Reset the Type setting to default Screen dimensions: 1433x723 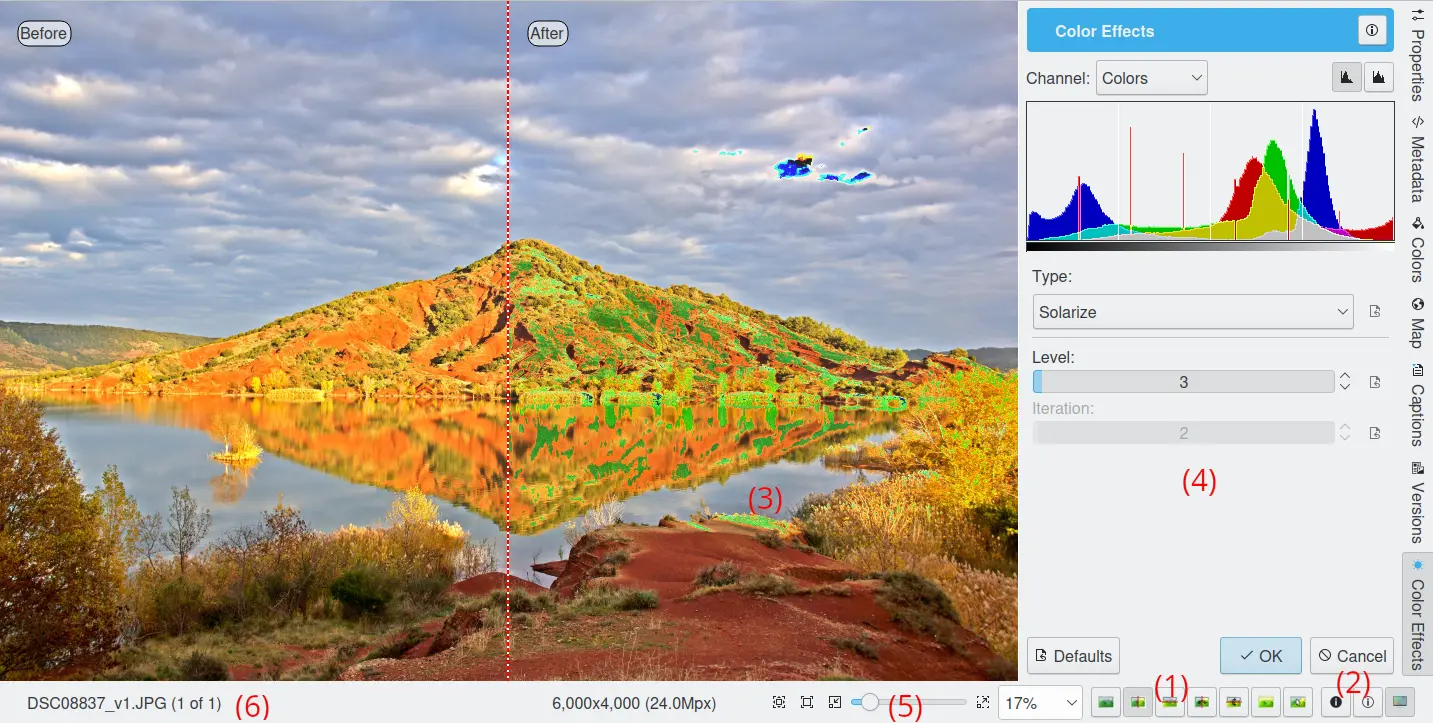(x=1375, y=312)
